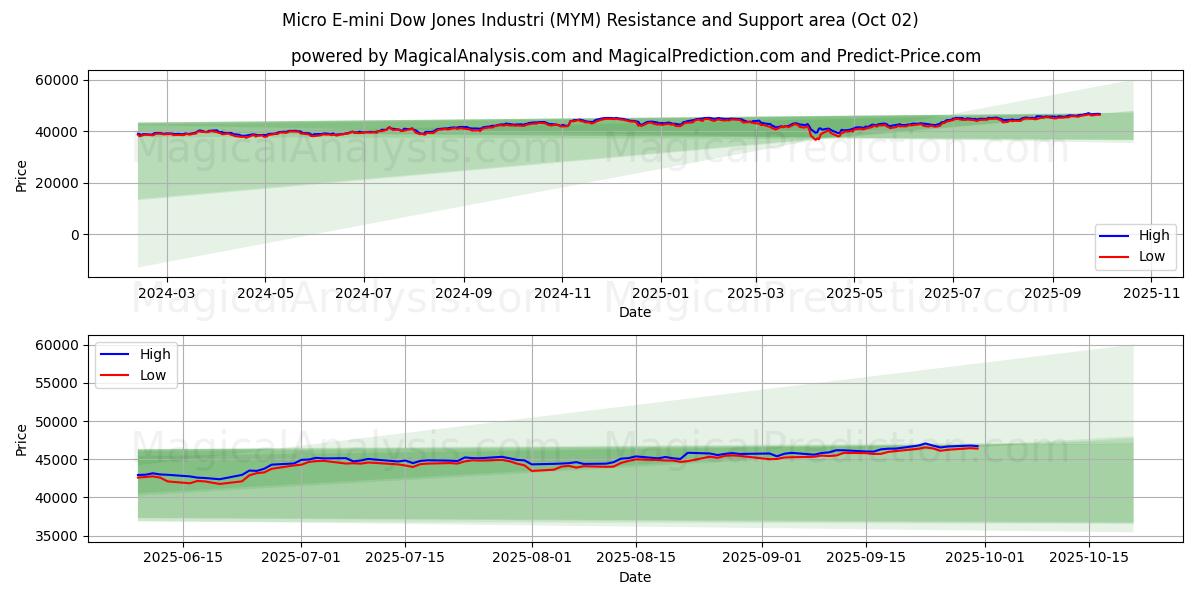Select the Low label in lower chart legend

(x=152, y=374)
